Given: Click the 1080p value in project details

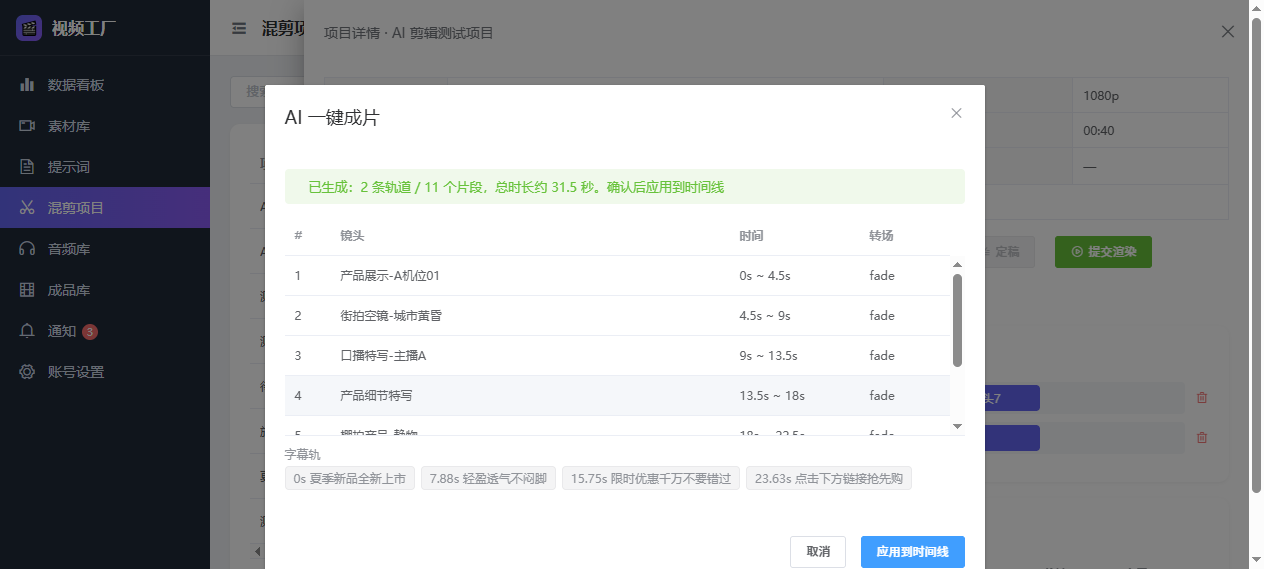Looking at the screenshot, I should tap(1101, 97).
